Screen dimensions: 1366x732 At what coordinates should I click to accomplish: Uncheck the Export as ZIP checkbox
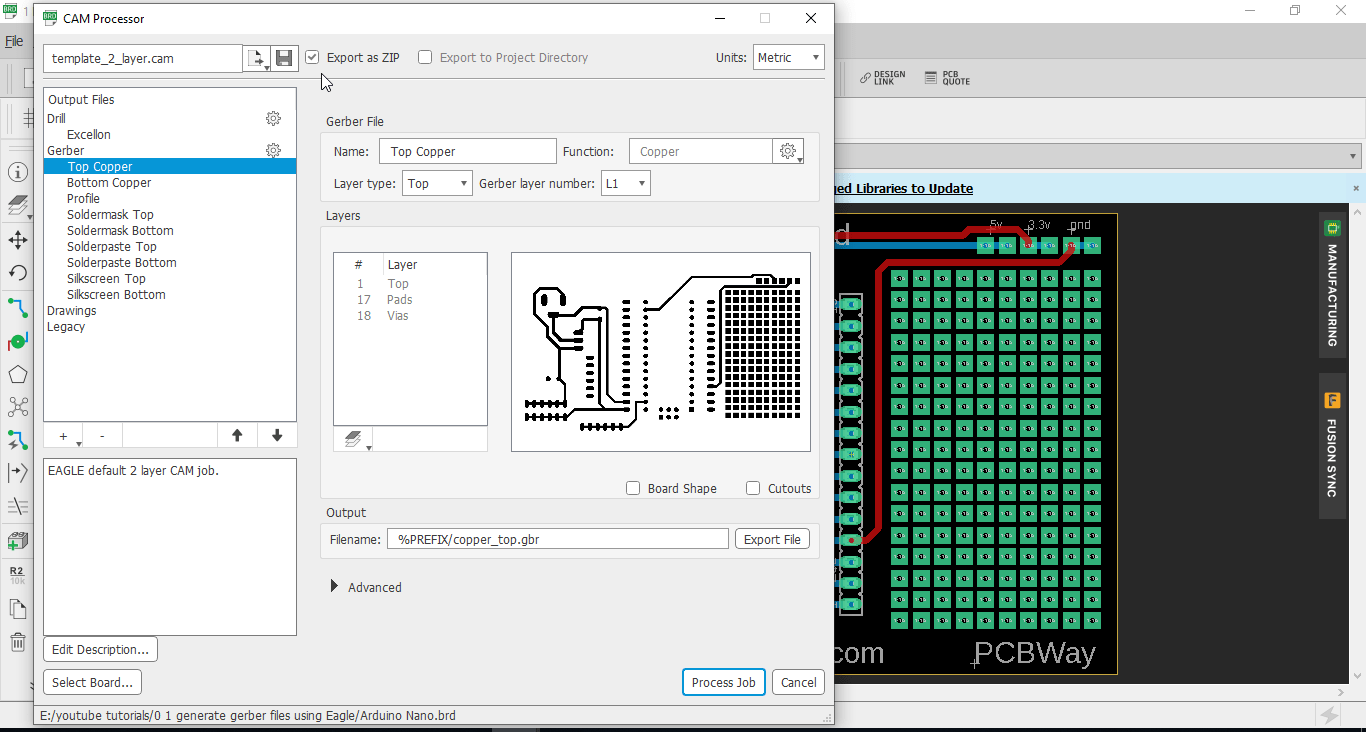[x=313, y=58]
